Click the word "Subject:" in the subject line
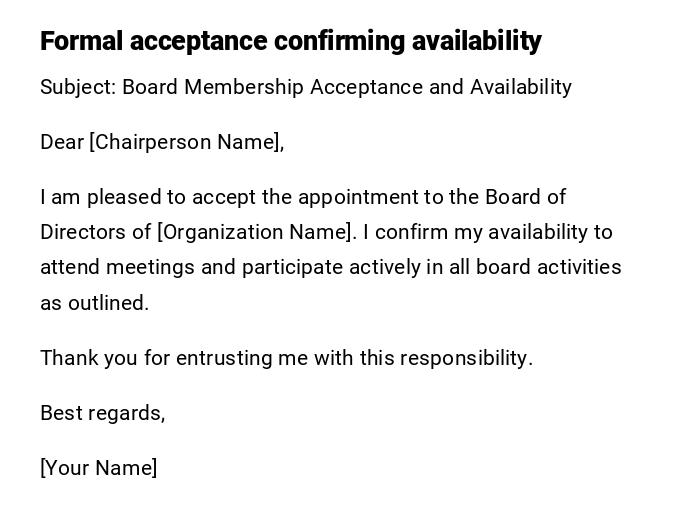Screen dimensions: 700x530 tap(78, 87)
